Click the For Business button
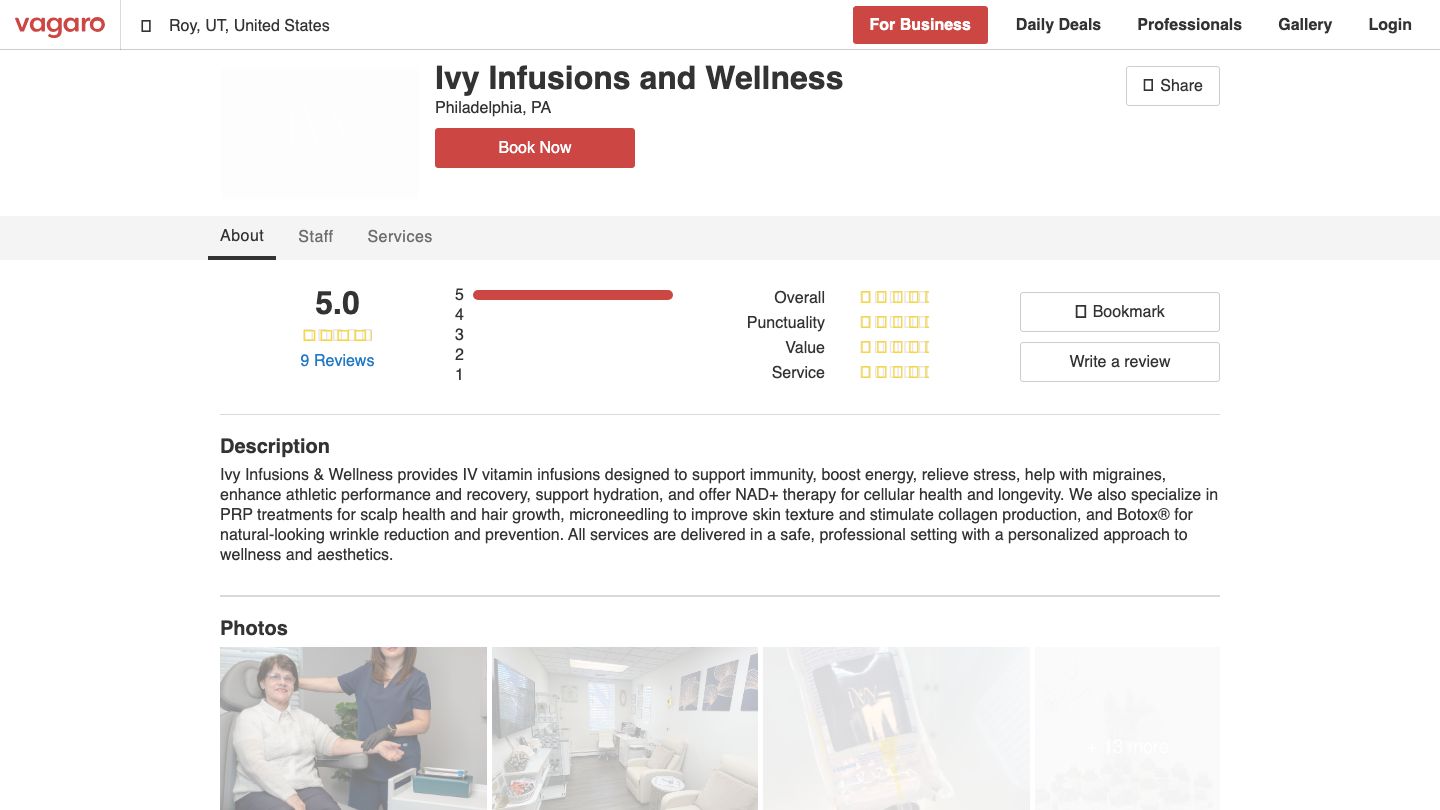Screen dimensions: 1440x810 pos(920,24)
